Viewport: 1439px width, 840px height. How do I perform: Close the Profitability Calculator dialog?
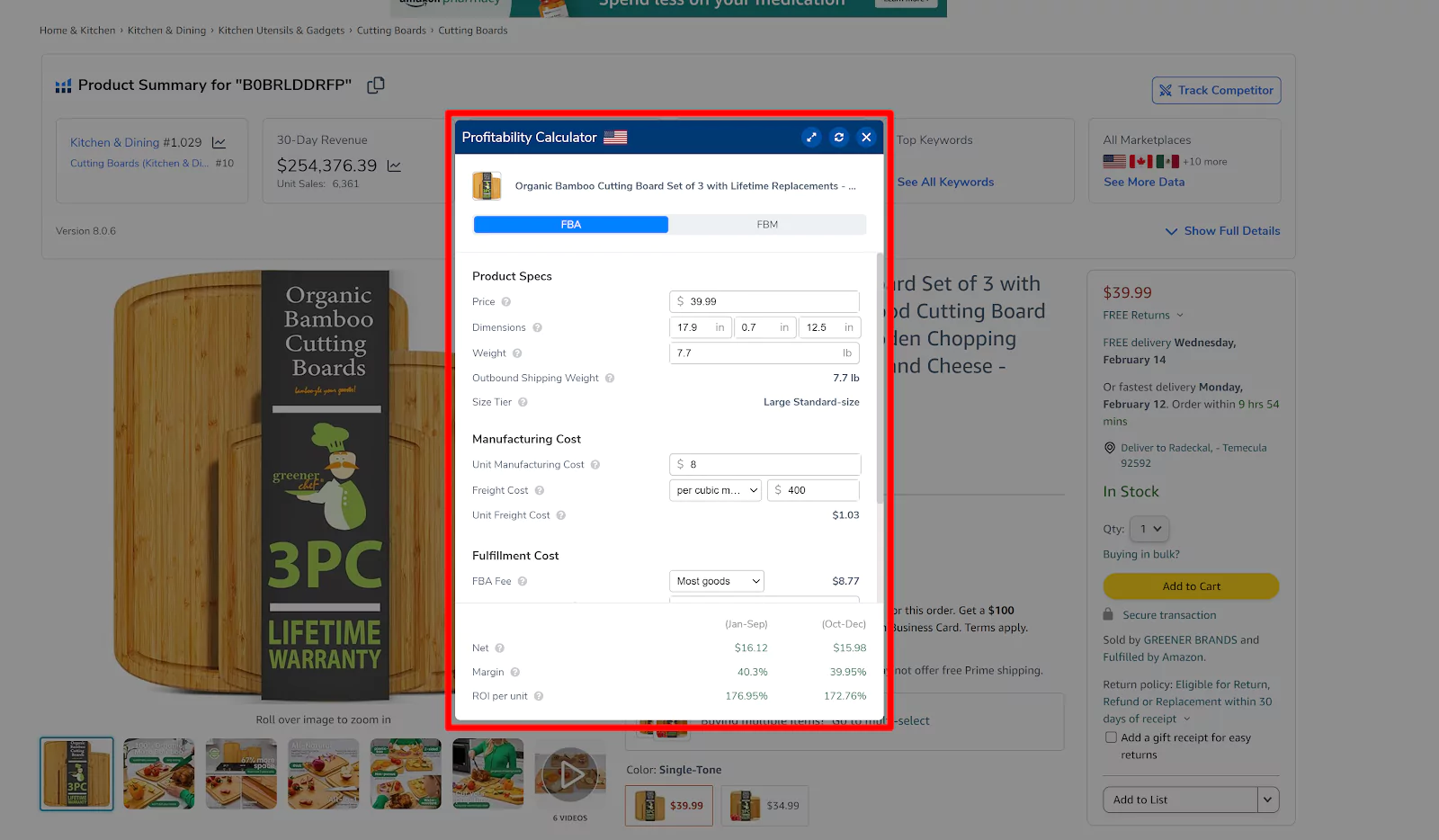(866, 138)
